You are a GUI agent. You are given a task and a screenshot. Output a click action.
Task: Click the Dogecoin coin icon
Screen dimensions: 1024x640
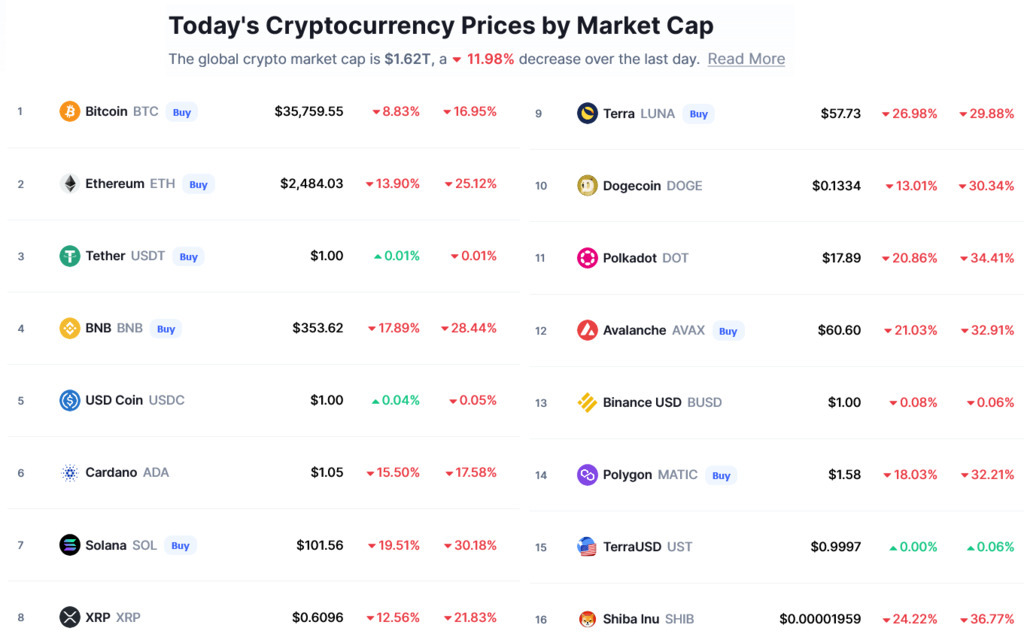pos(587,185)
